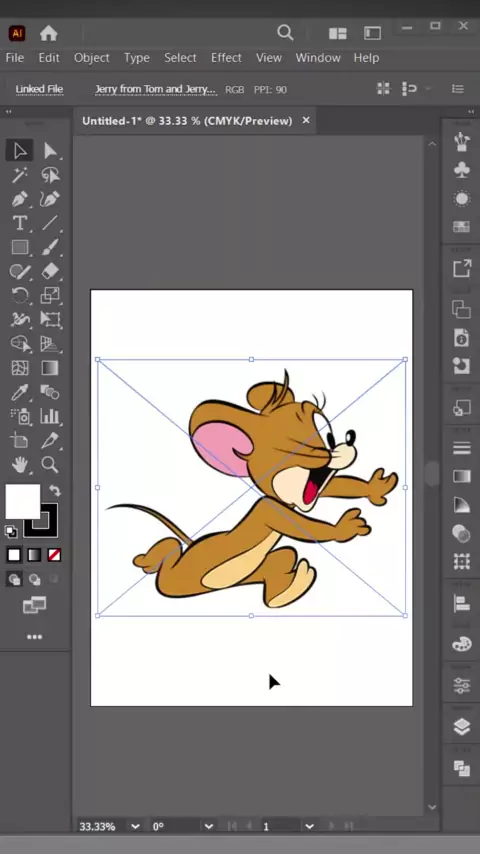Viewport: 480px width, 854px height.
Task: Select the Type tool
Action: (20, 223)
